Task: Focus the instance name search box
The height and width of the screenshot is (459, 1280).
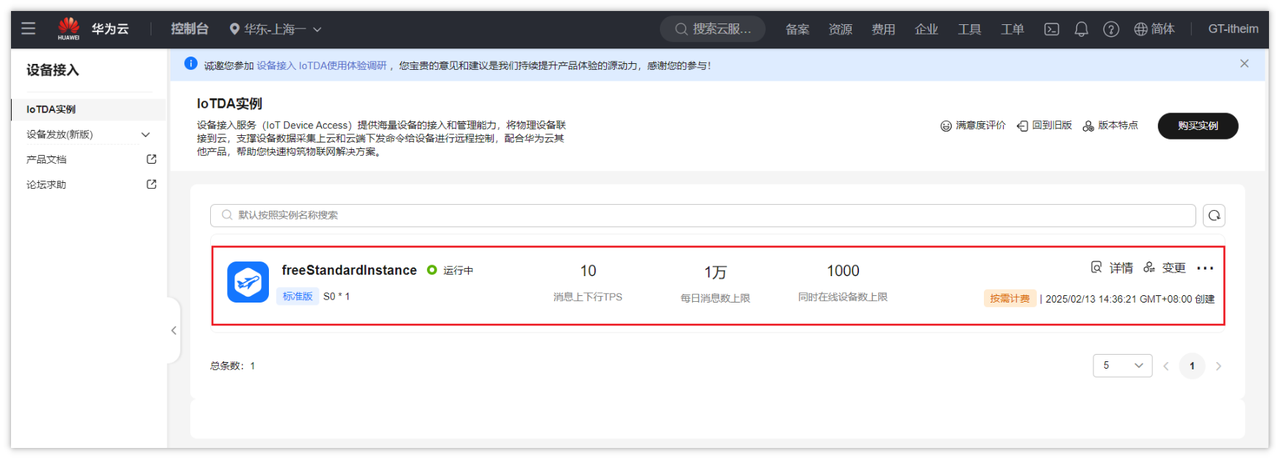Action: [703, 215]
